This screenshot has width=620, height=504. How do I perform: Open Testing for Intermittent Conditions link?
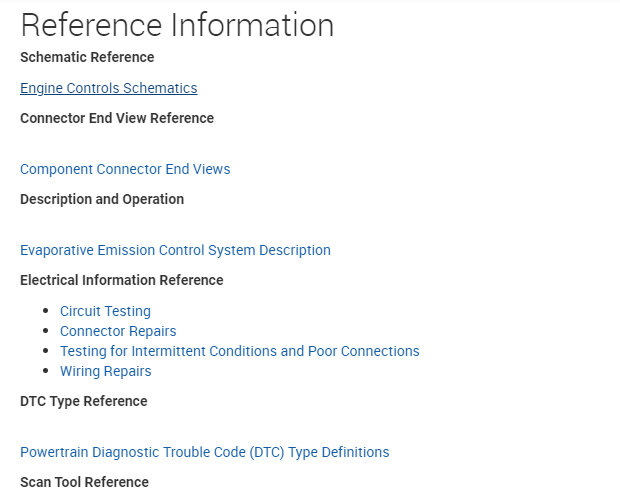coord(239,351)
